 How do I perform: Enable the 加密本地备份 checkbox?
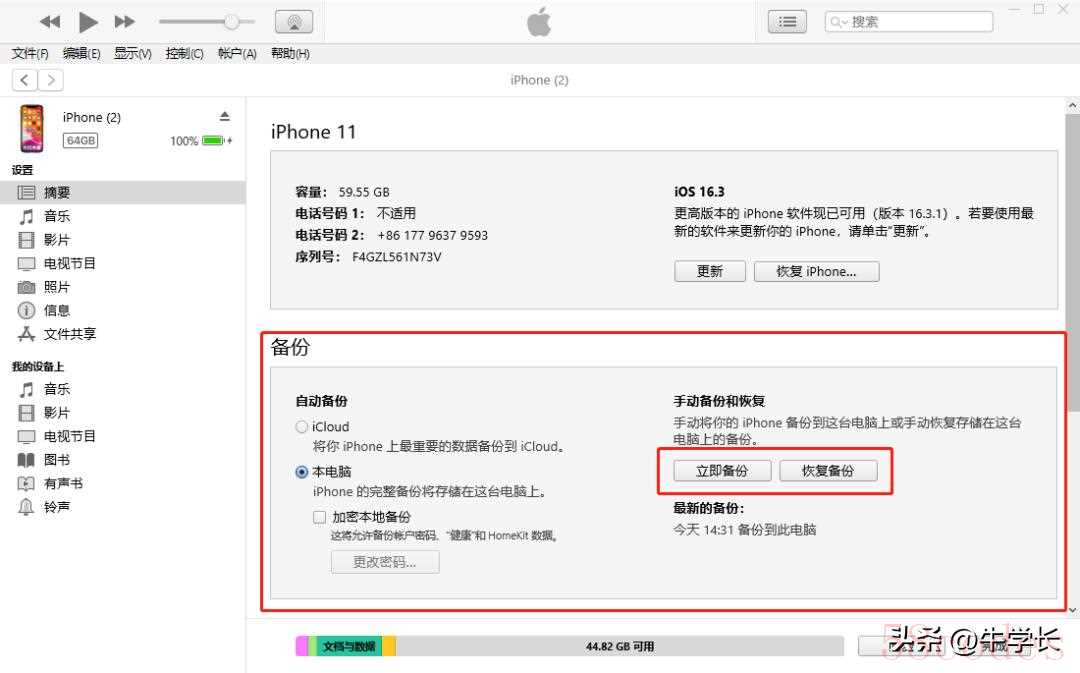coord(320,517)
